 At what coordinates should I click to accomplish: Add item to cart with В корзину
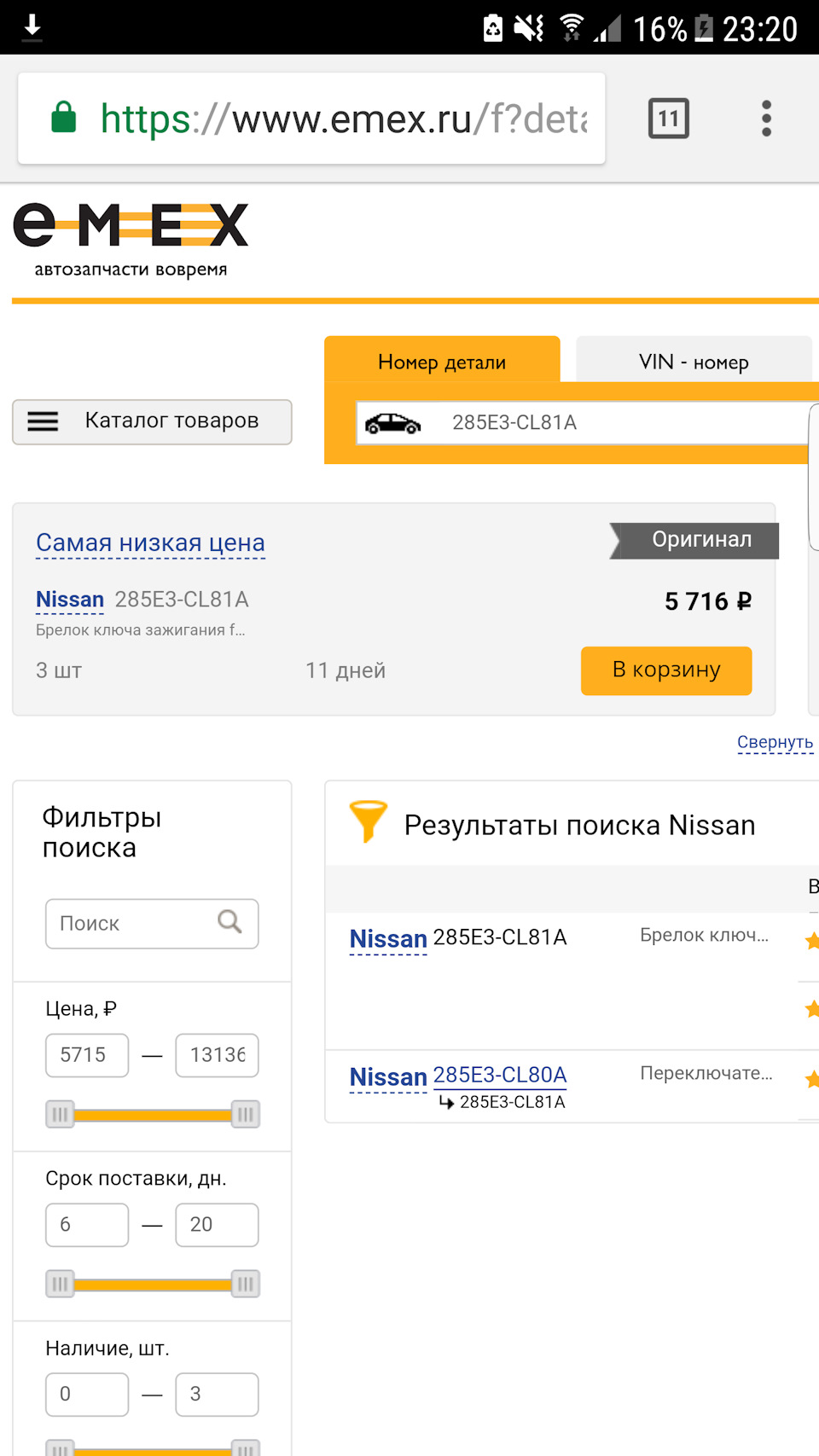[666, 670]
